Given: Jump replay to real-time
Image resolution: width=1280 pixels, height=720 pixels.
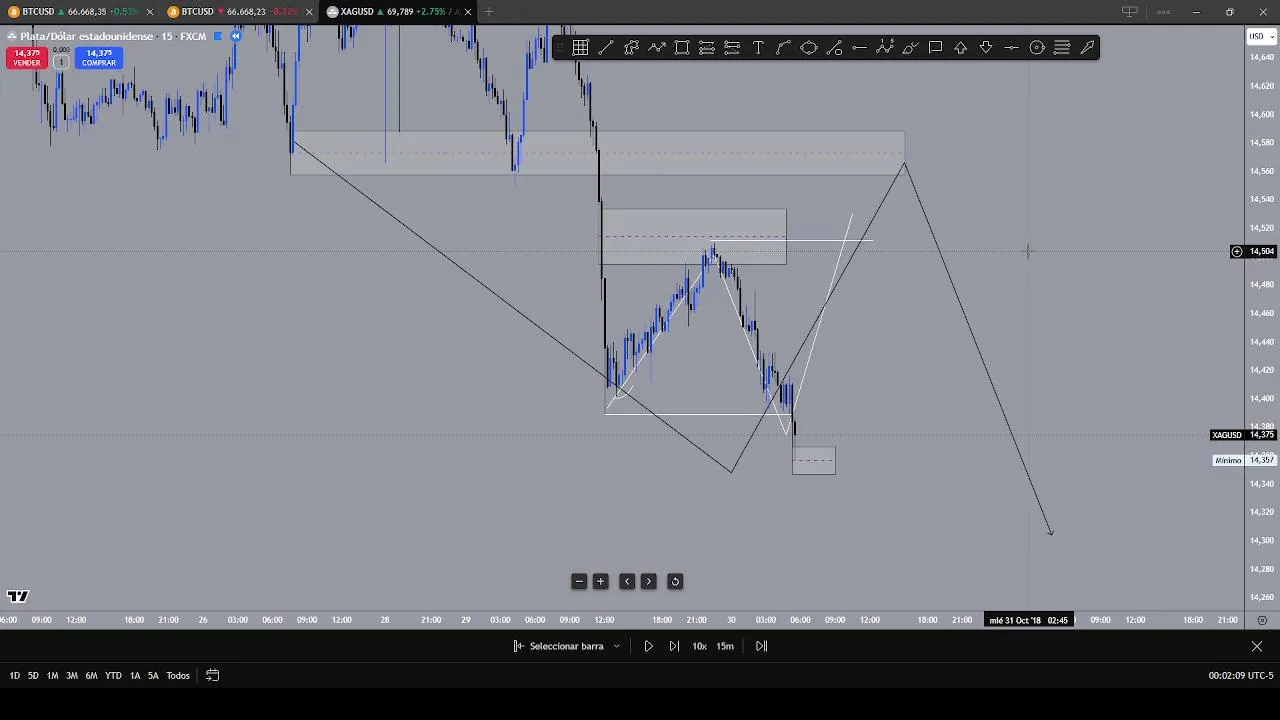Looking at the screenshot, I should coord(761,646).
